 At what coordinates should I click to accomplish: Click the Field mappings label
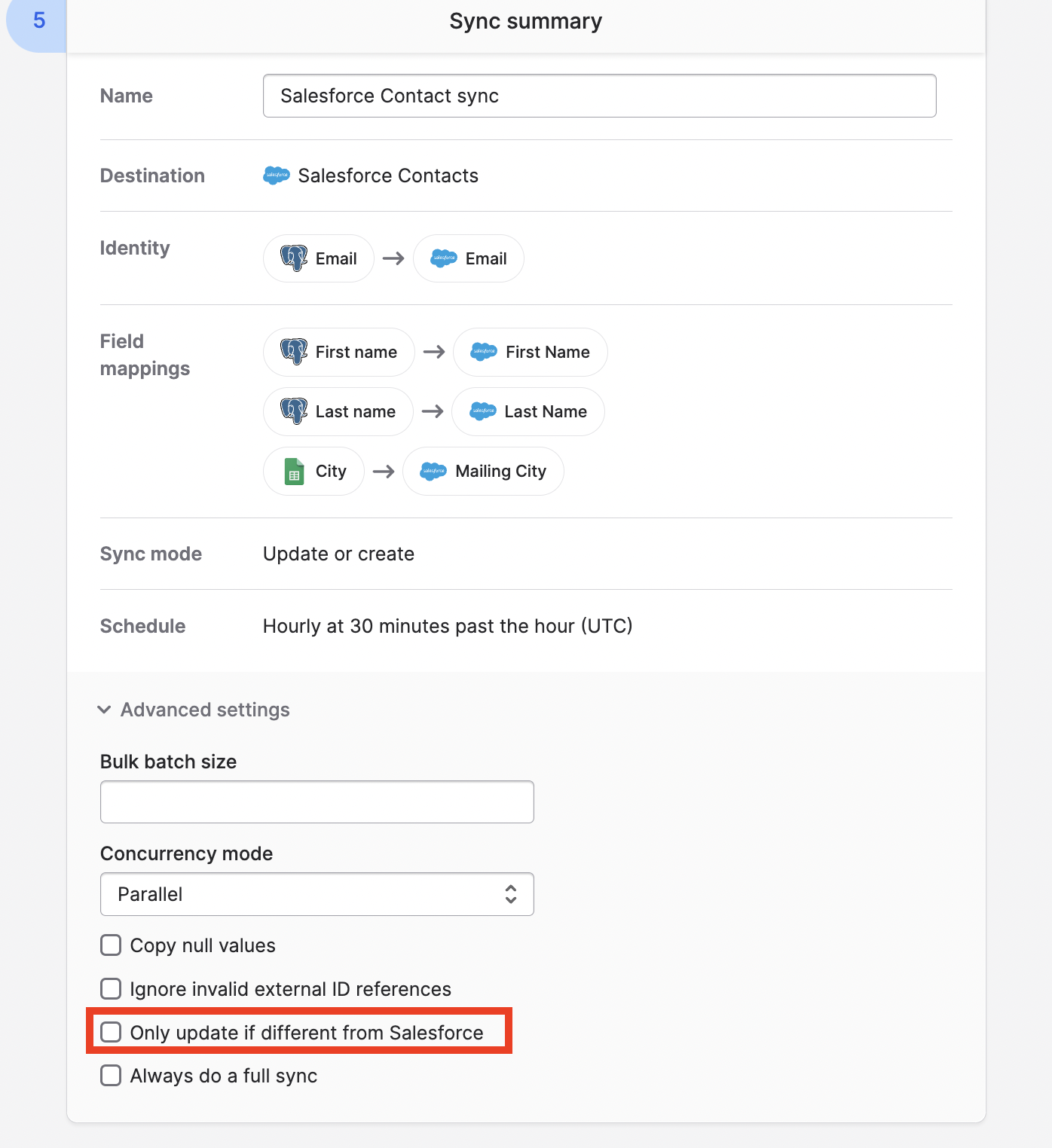pyautogui.click(x=145, y=355)
